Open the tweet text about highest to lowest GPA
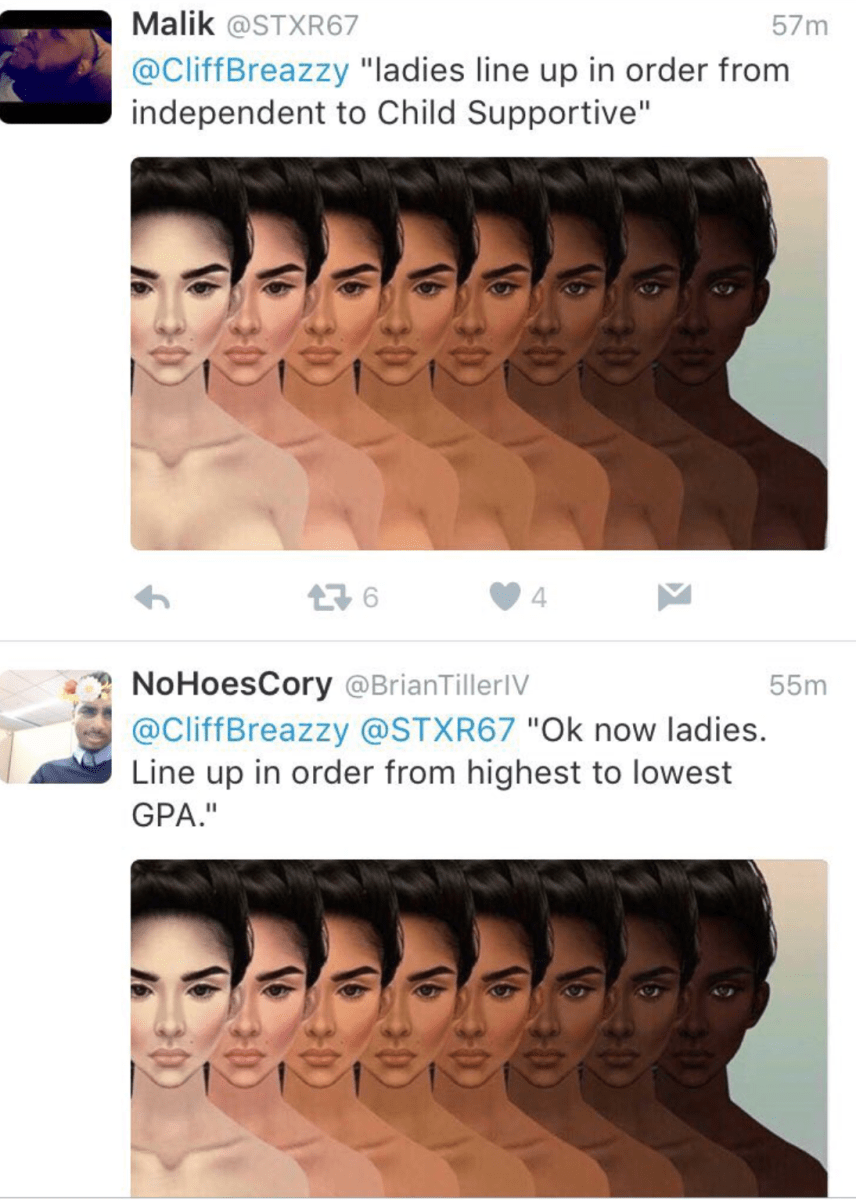 tap(449, 772)
